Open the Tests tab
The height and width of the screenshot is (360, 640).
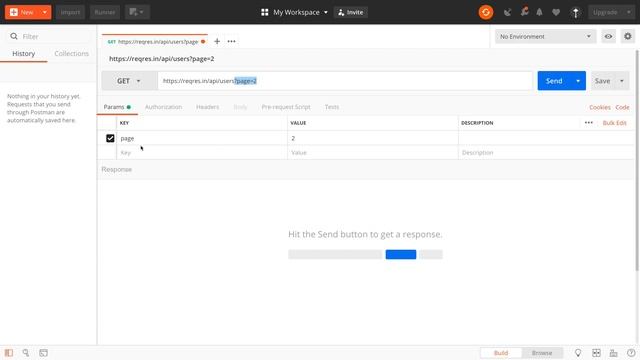point(331,107)
